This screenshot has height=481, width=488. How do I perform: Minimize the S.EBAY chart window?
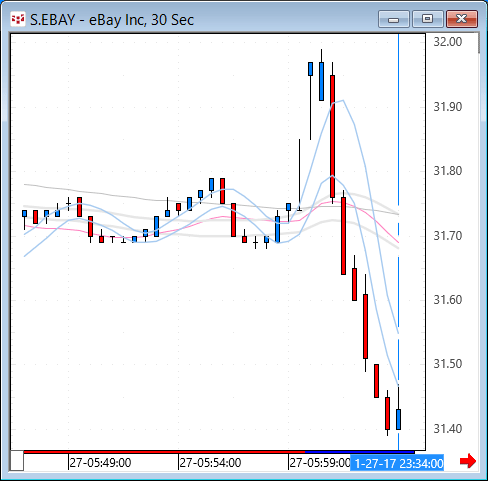pos(394,19)
